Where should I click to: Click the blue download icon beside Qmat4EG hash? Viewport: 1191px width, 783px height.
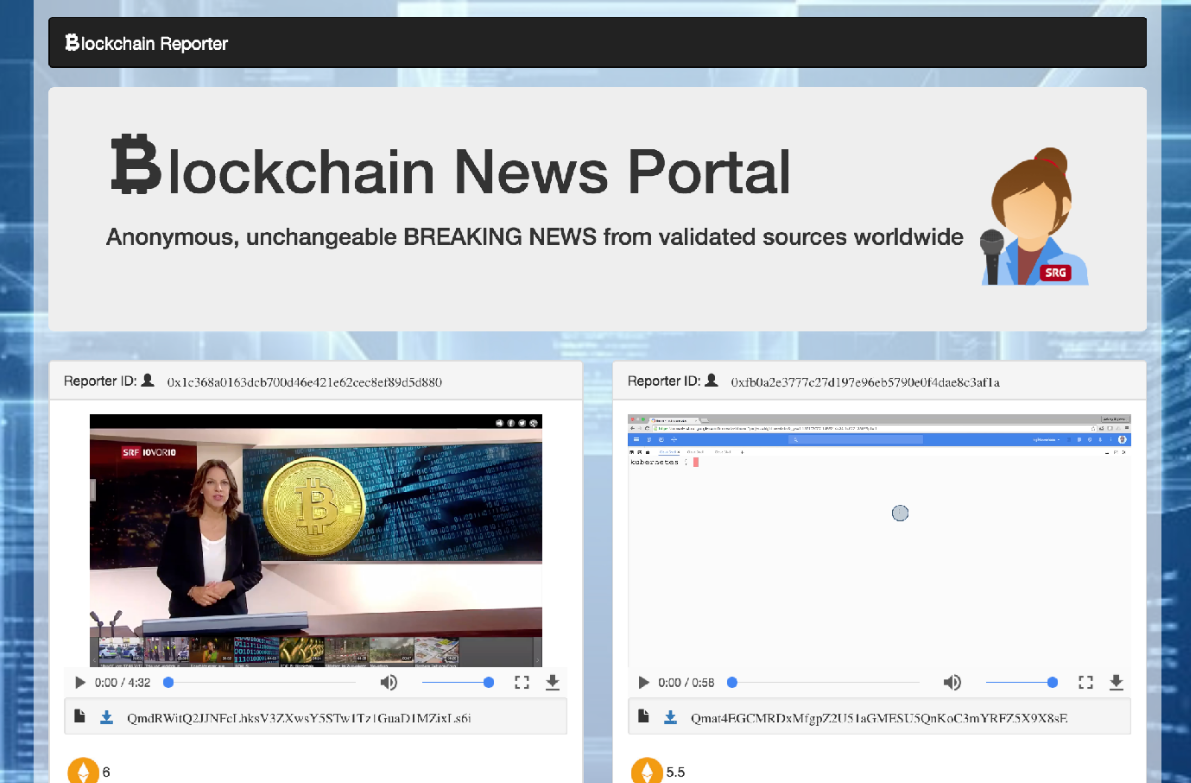tap(671, 717)
